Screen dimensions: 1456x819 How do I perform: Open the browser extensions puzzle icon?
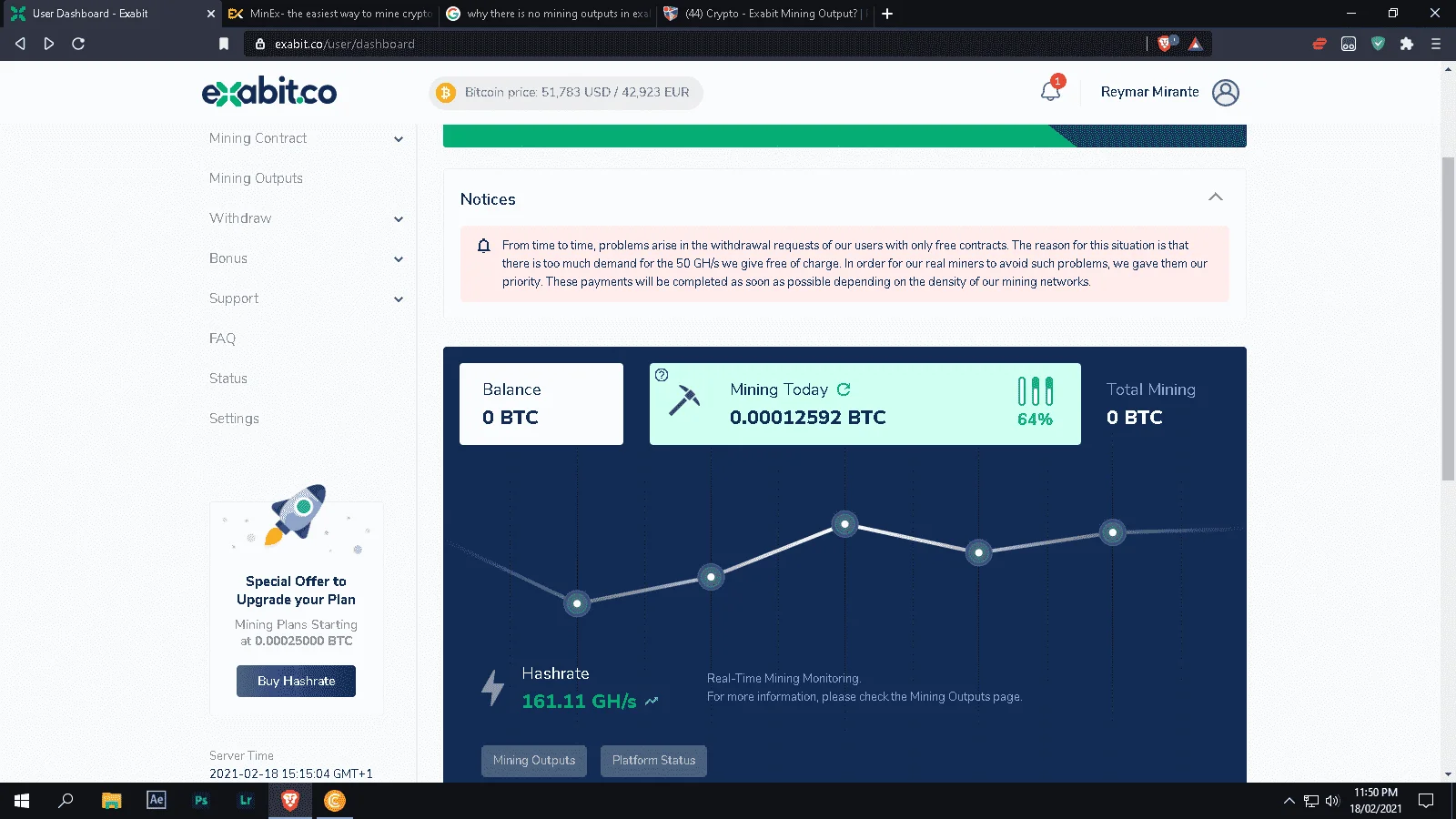(x=1407, y=44)
